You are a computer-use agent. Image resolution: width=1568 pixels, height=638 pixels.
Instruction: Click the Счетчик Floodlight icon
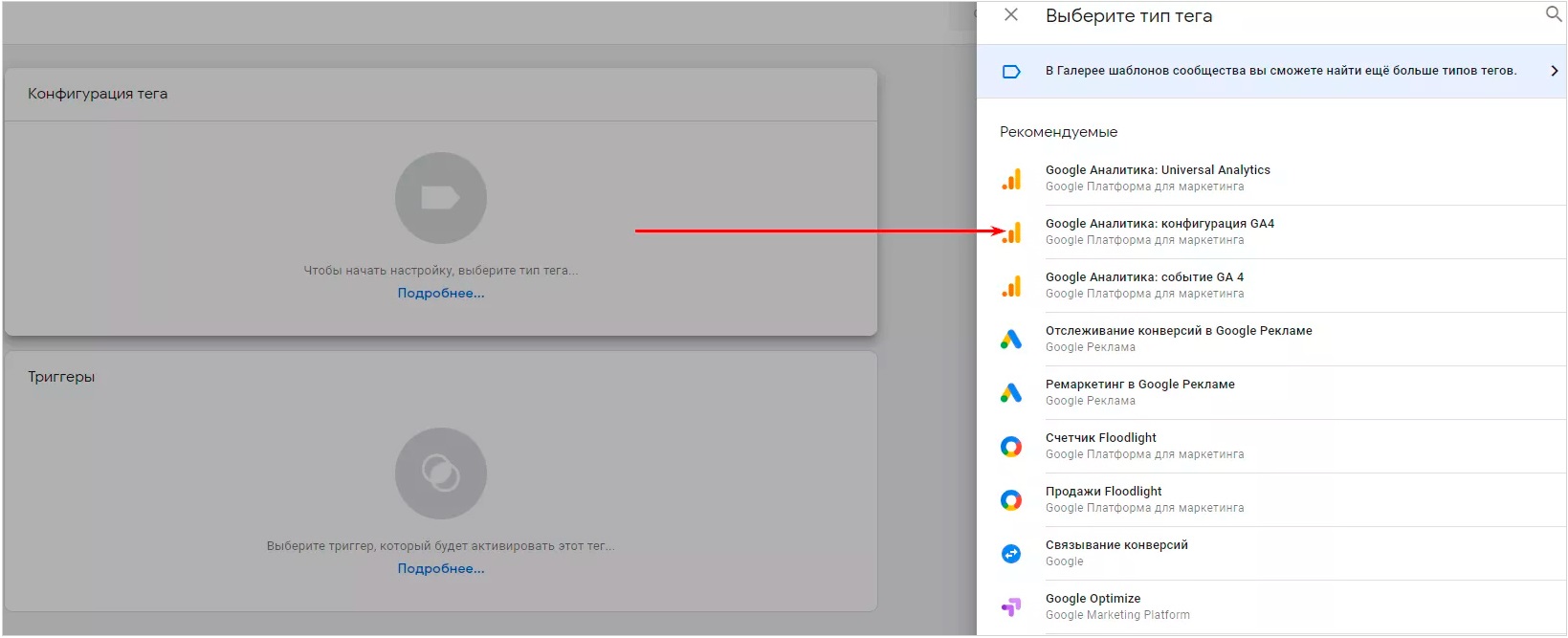pos(1011,447)
